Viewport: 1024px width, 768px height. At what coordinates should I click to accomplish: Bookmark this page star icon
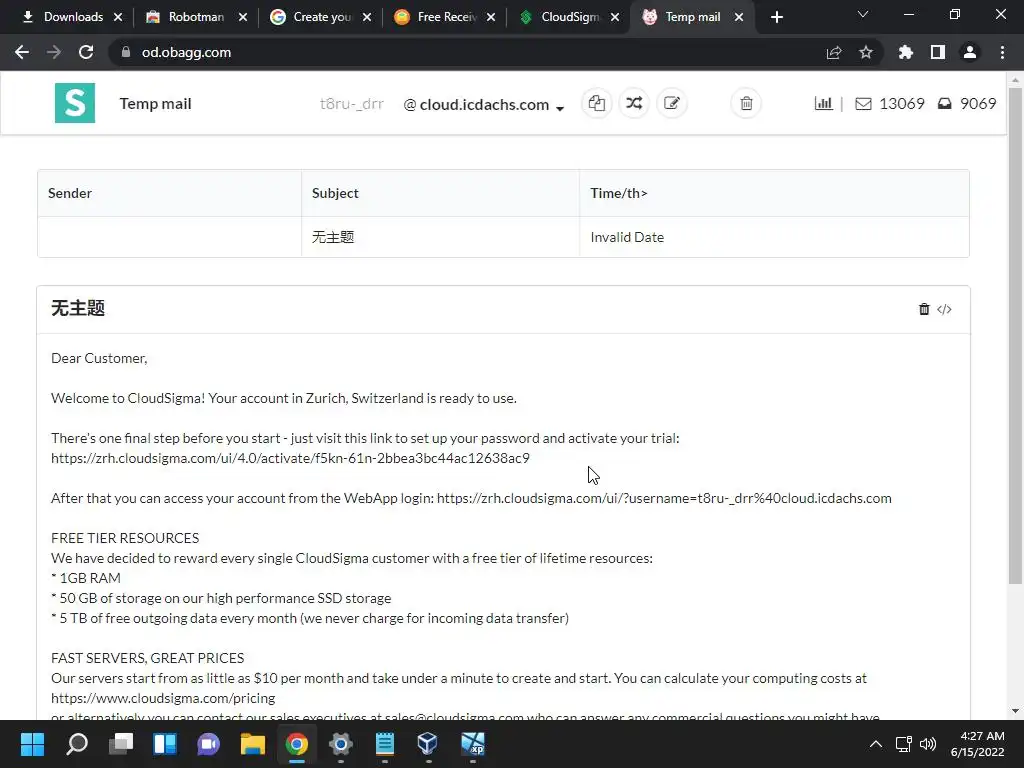point(866,52)
